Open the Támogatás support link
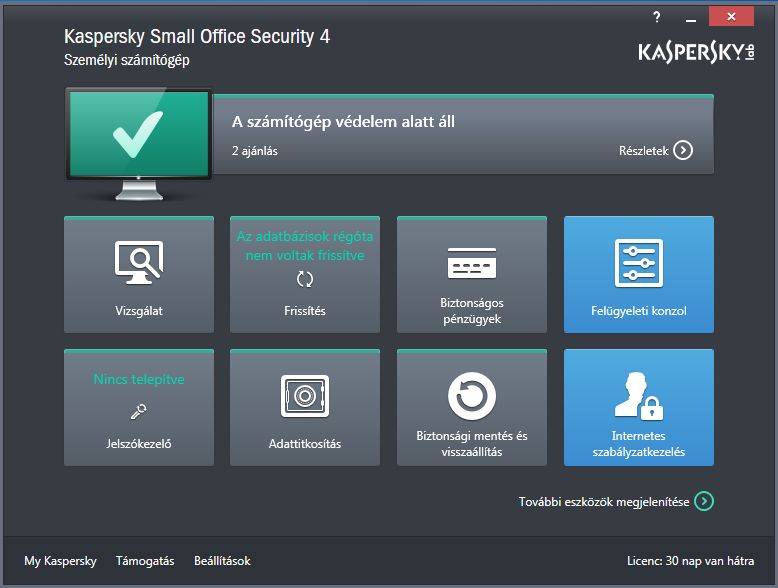Image resolution: width=778 pixels, height=588 pixels. point(145,561)
